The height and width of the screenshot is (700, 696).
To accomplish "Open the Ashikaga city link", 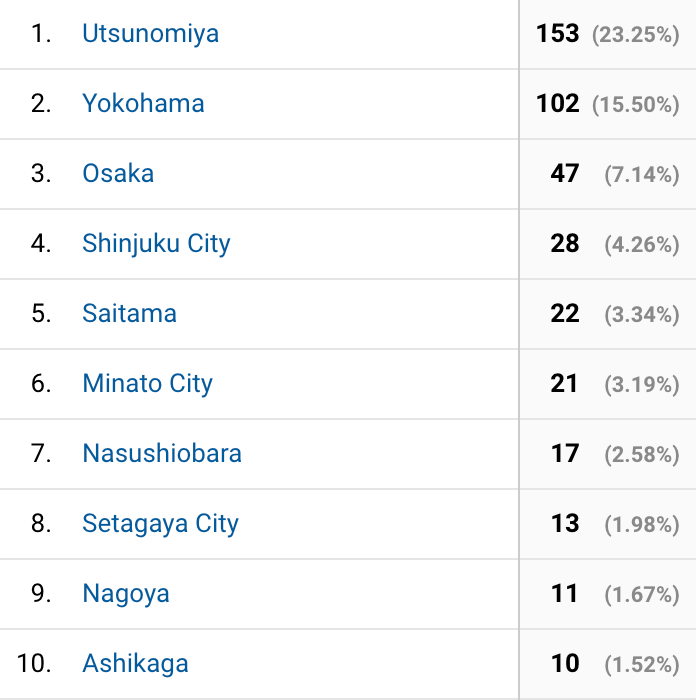I will (135, 664).
